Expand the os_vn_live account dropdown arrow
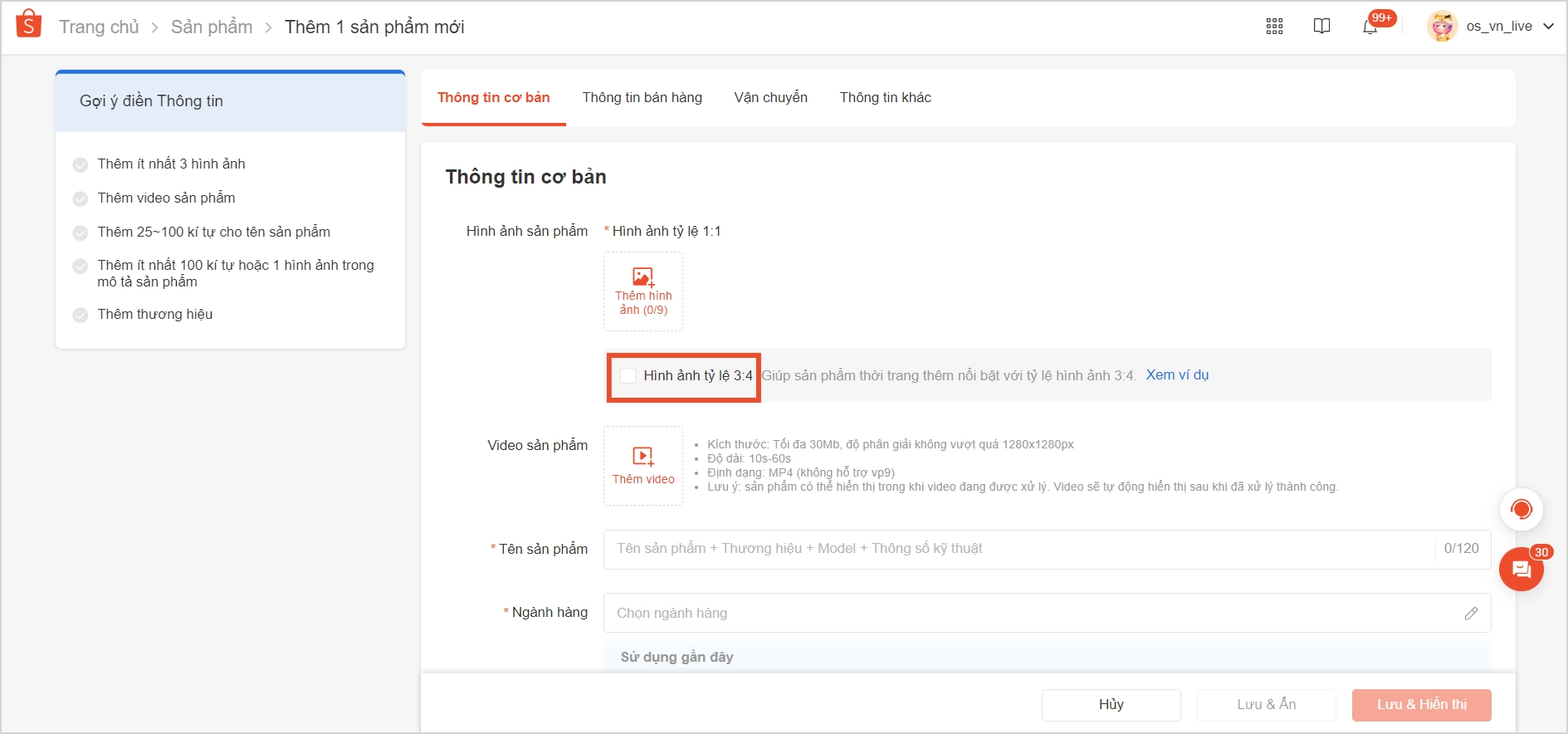The image size is (1568, 734). tap(1548, 27)
